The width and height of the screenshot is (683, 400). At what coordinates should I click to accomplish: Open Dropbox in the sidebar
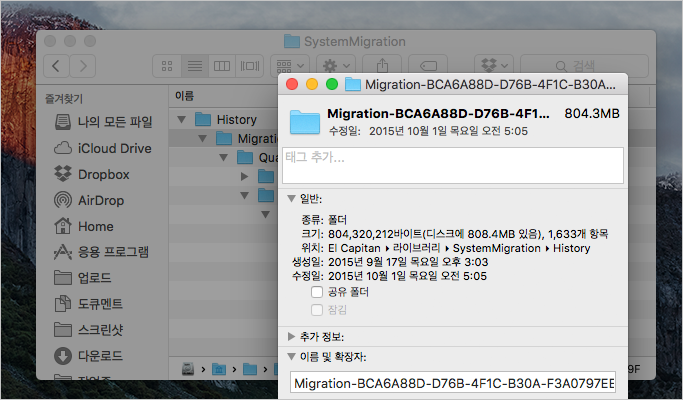[x=92, y=174]
